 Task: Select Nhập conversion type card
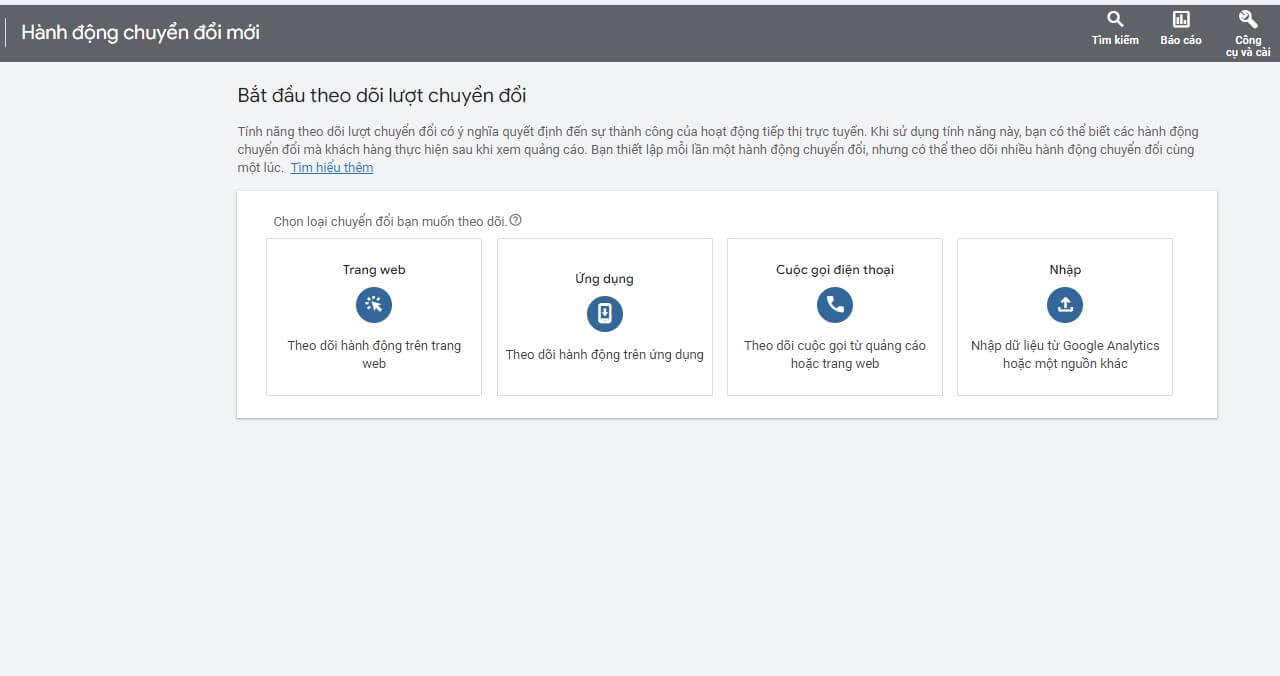1064,316
